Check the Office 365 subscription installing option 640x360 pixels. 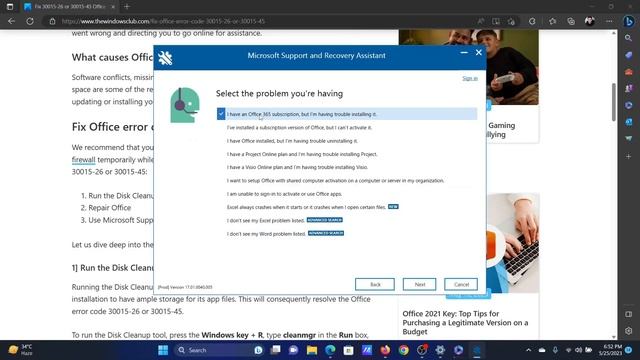(x=347, y=114)
